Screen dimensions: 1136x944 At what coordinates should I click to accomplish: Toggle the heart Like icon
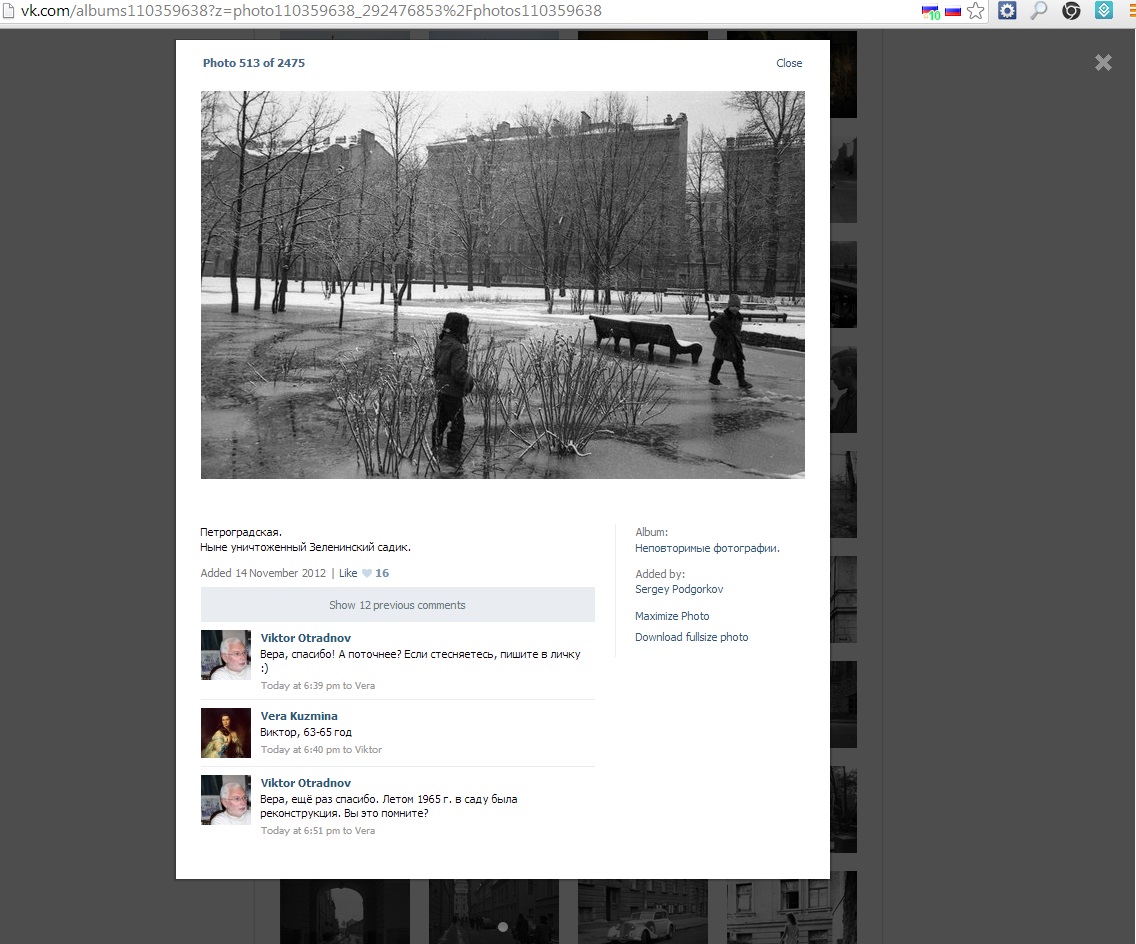pyautogui.click(x=366, y=574)
